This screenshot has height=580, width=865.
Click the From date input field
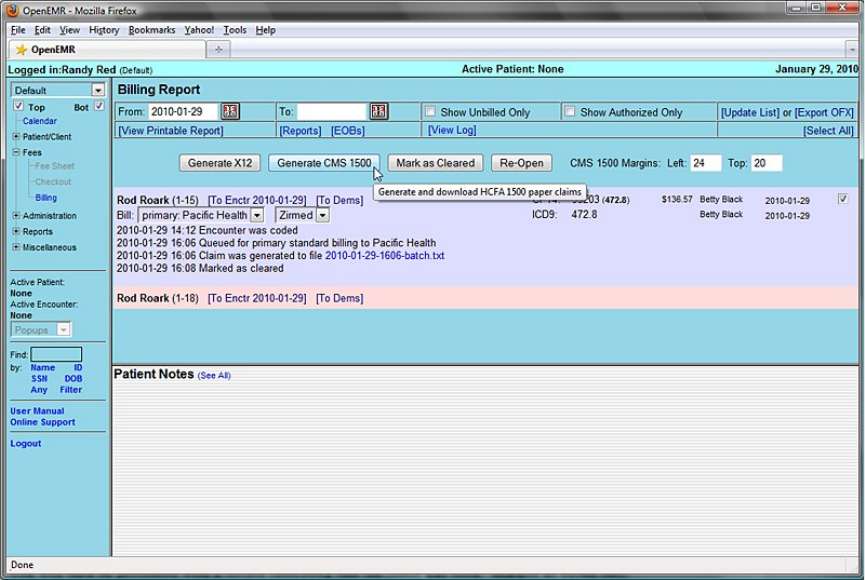click(183, 111)
